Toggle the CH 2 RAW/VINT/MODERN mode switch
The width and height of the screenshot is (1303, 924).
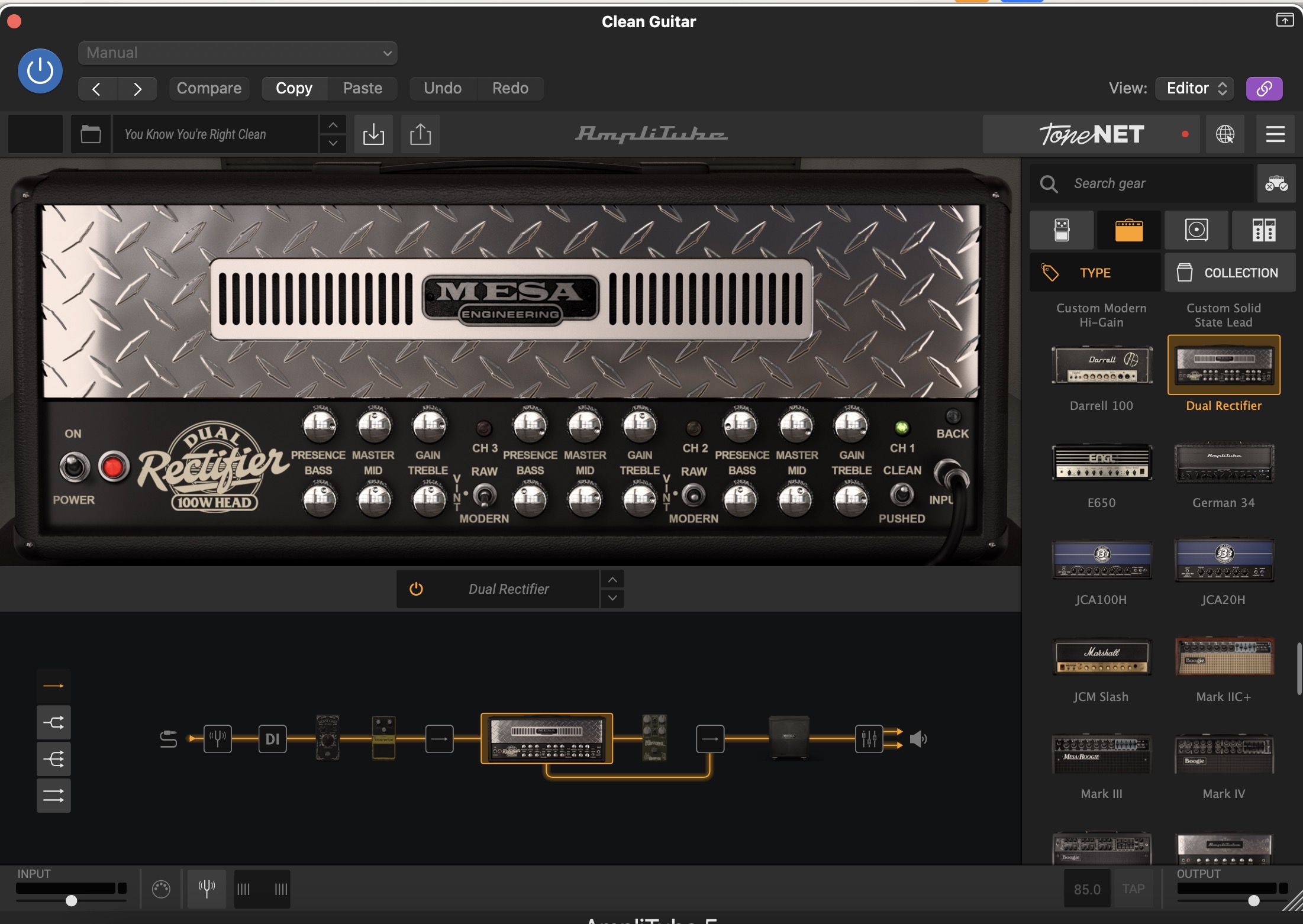point(694,495)
